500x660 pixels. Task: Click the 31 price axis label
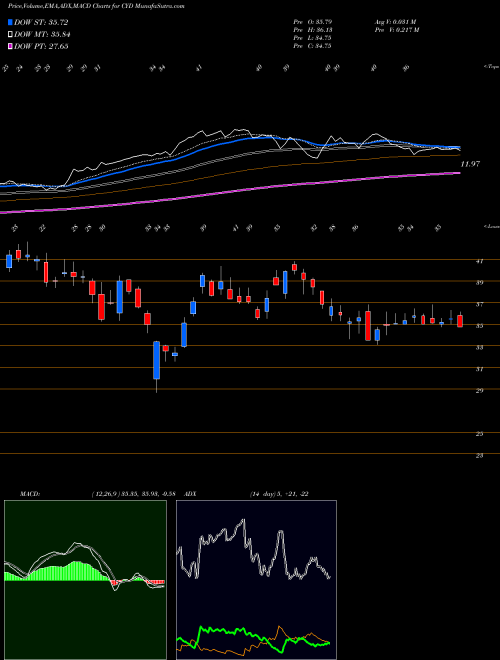click(479, 369)
